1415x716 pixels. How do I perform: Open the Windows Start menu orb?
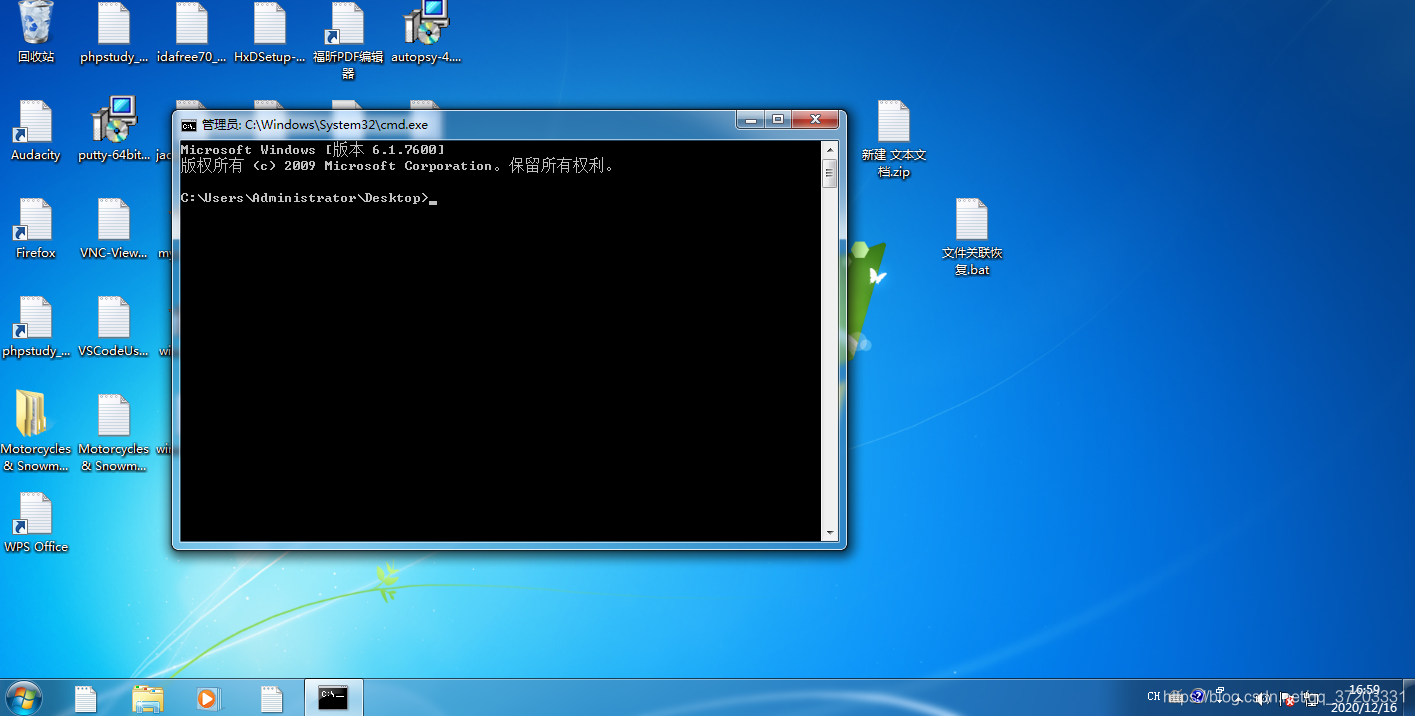coord(23,698)
